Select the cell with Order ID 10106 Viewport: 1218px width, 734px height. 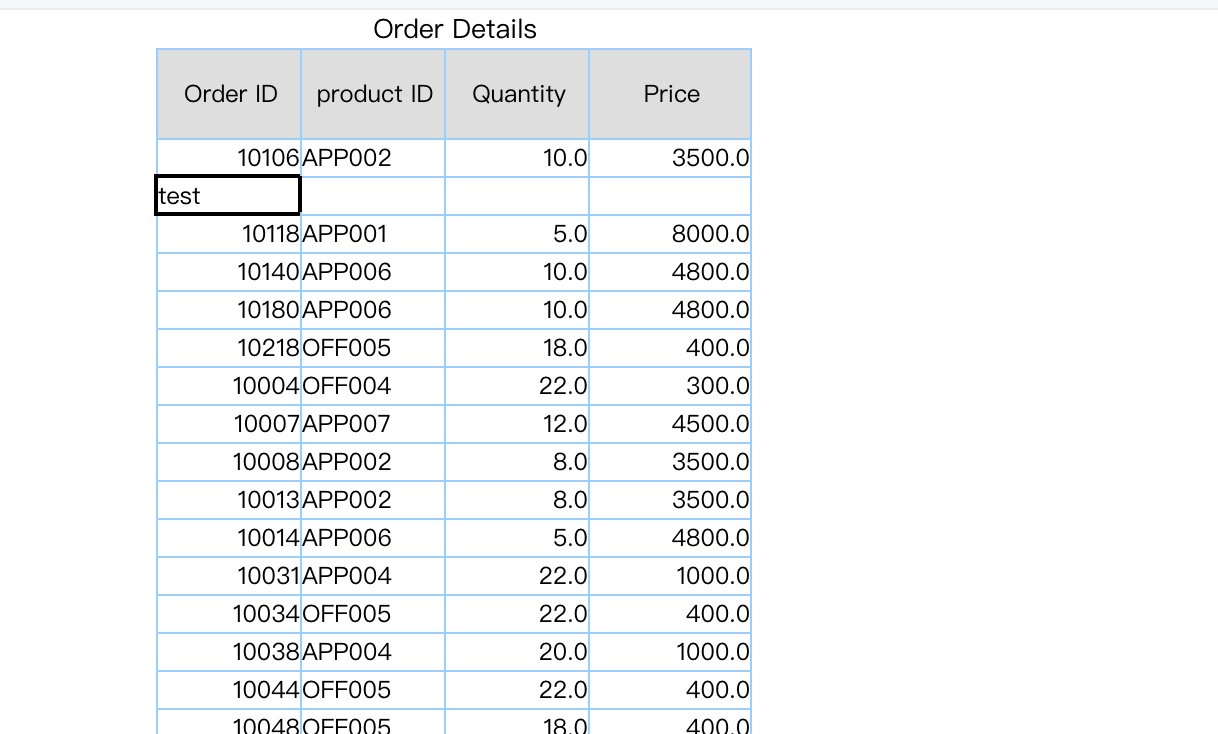point(230,157)
